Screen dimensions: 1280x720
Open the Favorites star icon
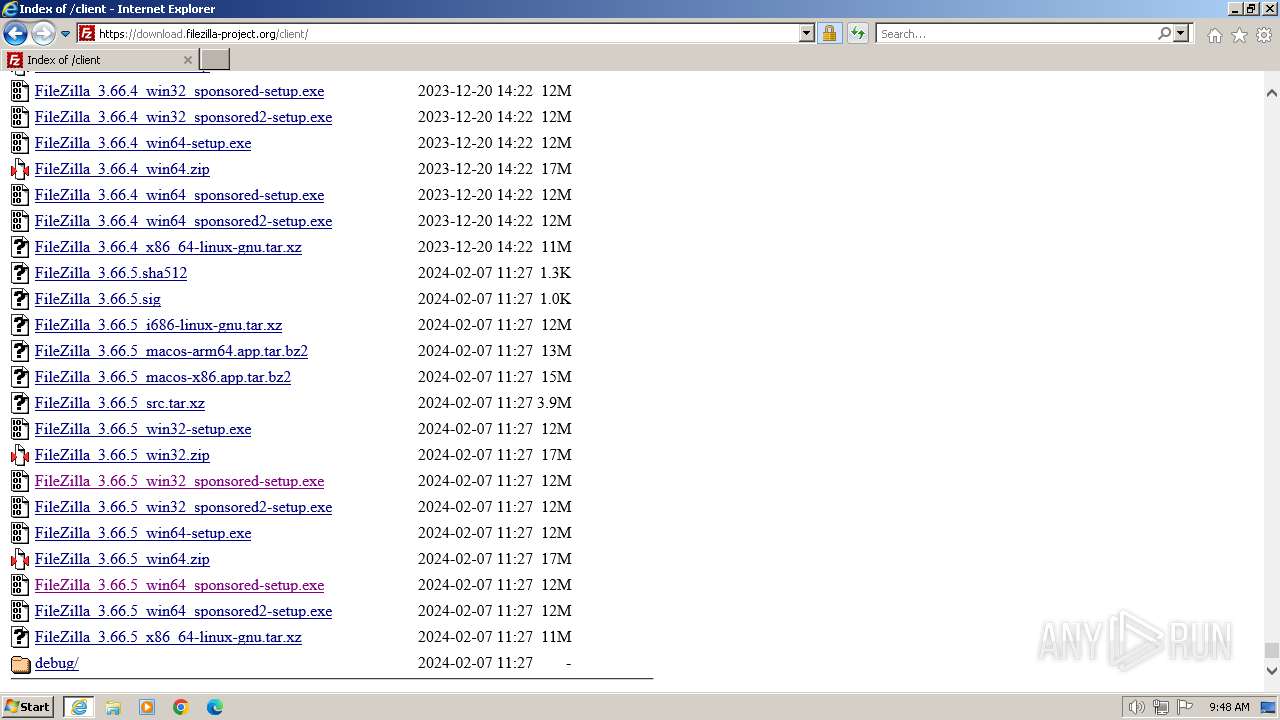point(1239,35)
